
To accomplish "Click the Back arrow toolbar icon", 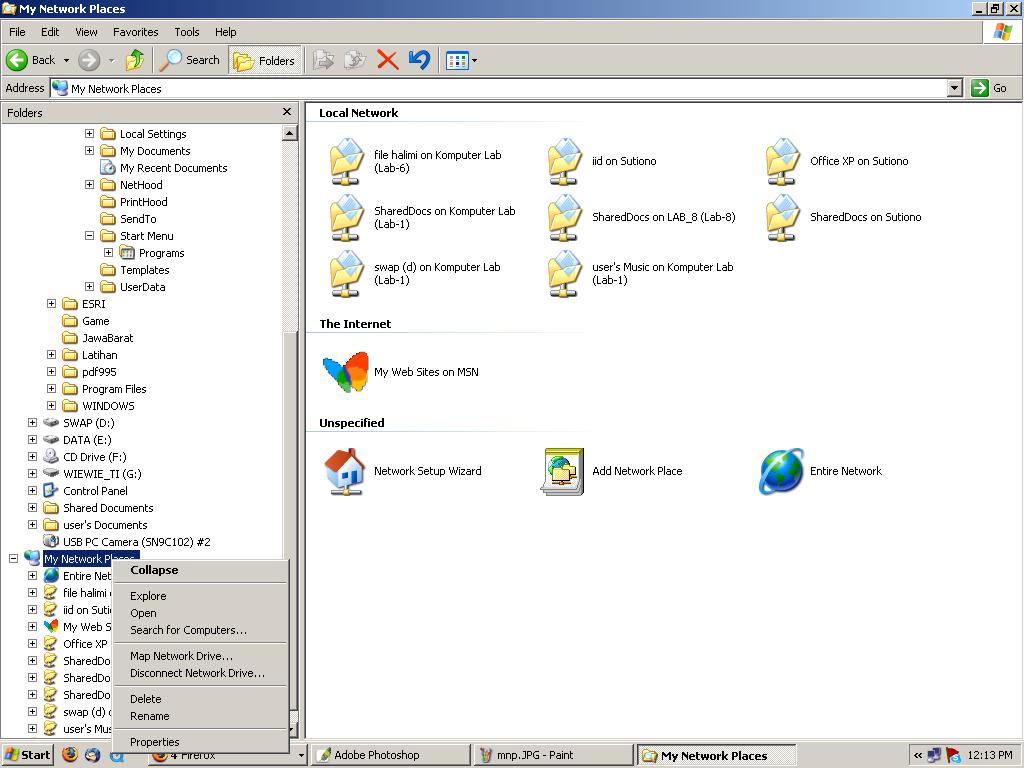I will click(17, 60).
